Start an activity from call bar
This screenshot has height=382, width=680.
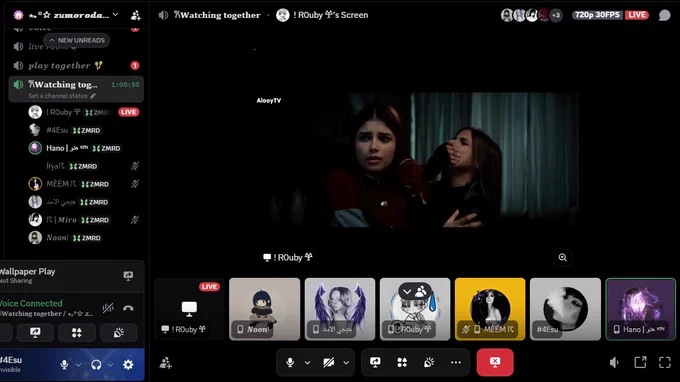(402, 362)
